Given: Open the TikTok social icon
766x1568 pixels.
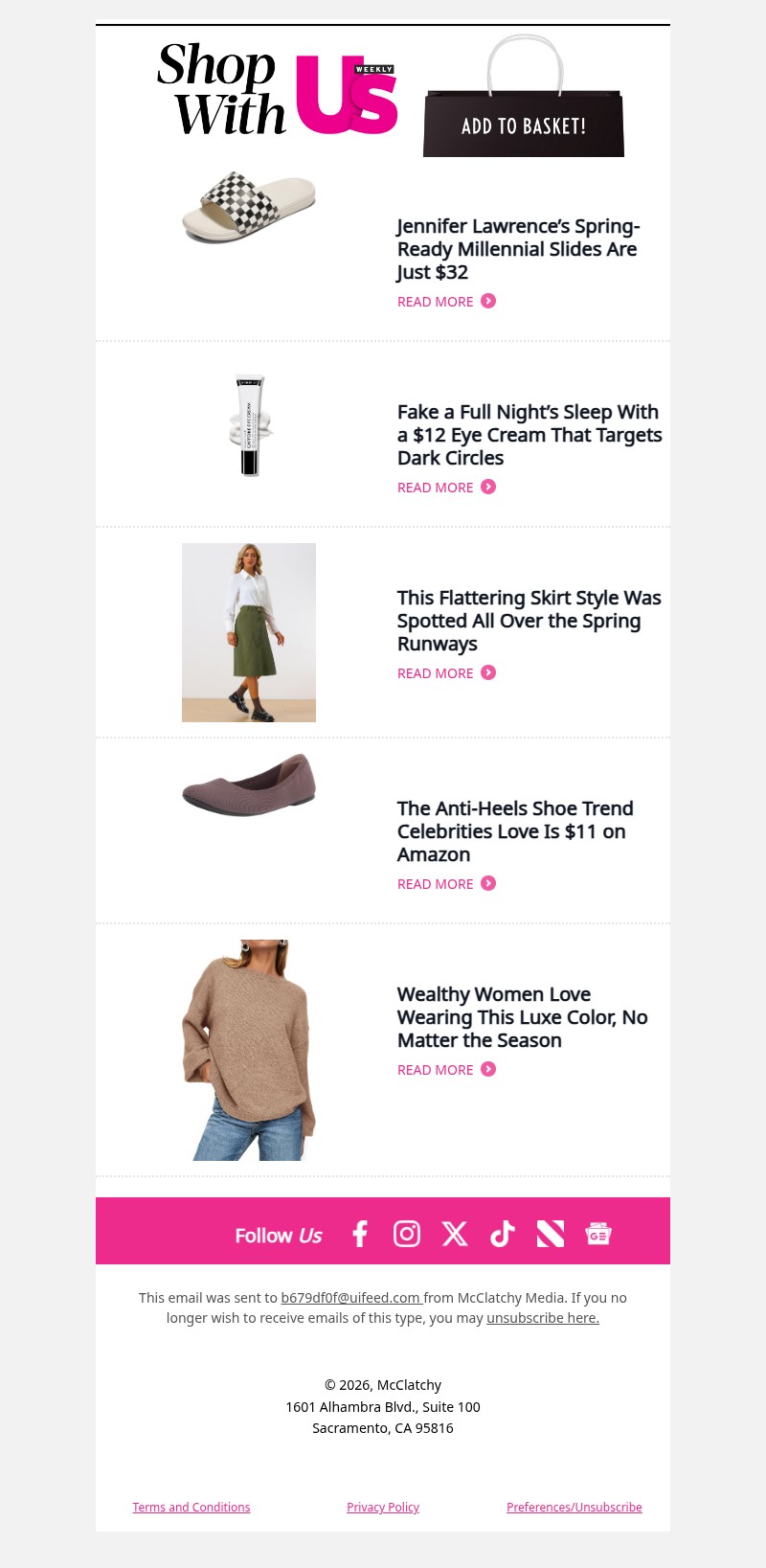Looking at the screenshot, I should point(503,1234).
